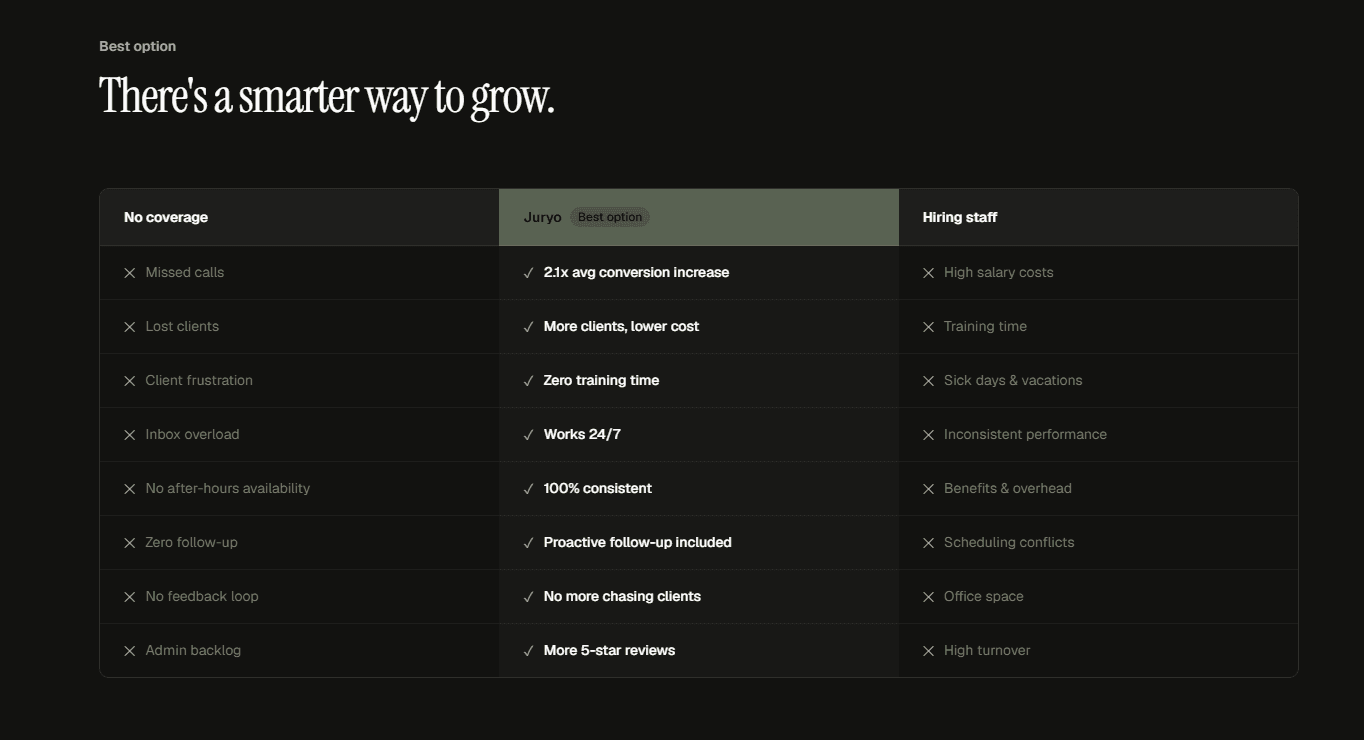Click the Best option badge next to Juryo
Screen dimensions: 1364x740
pos(610,217)
